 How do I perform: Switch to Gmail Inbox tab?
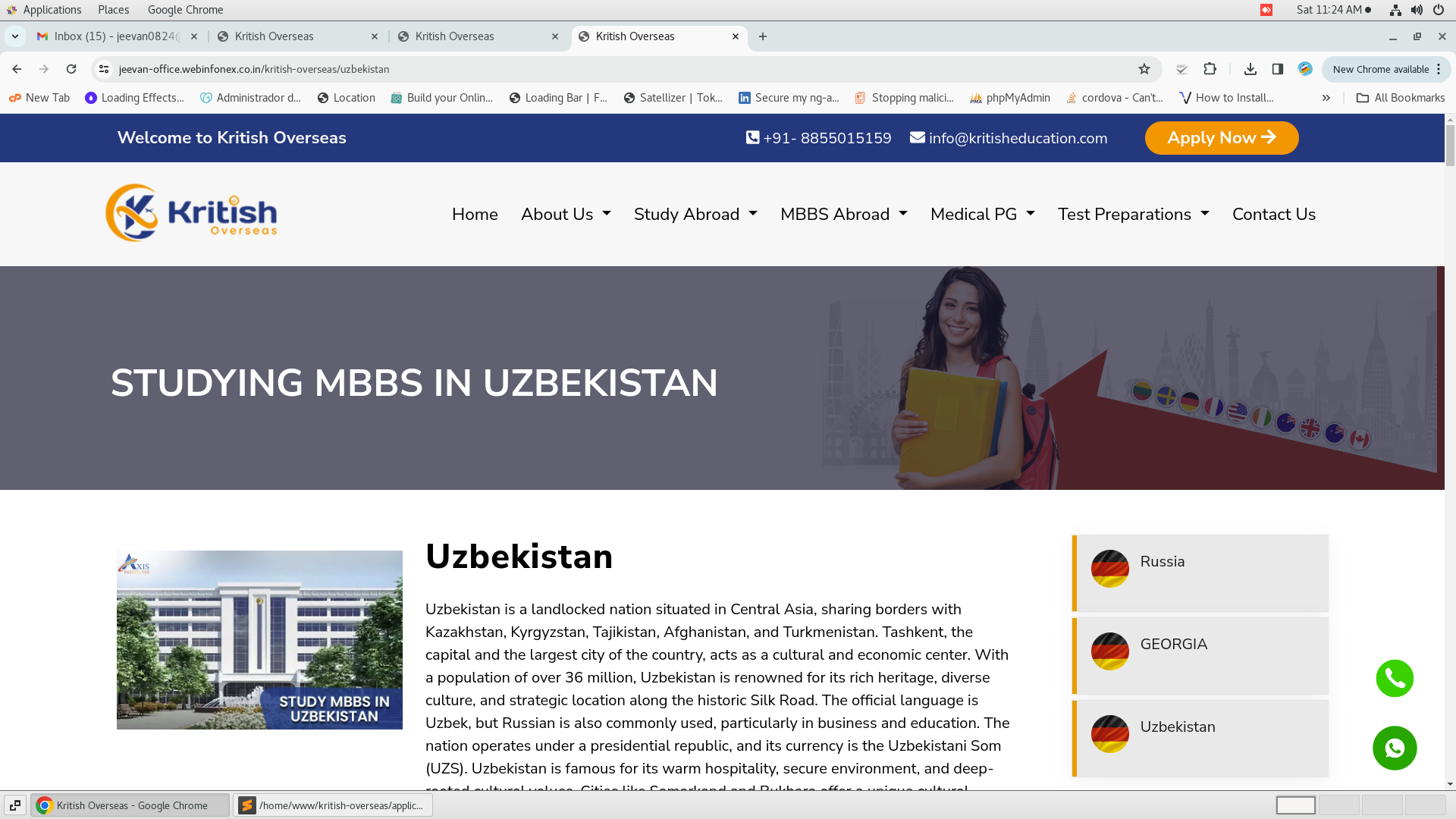pos(114,36)
